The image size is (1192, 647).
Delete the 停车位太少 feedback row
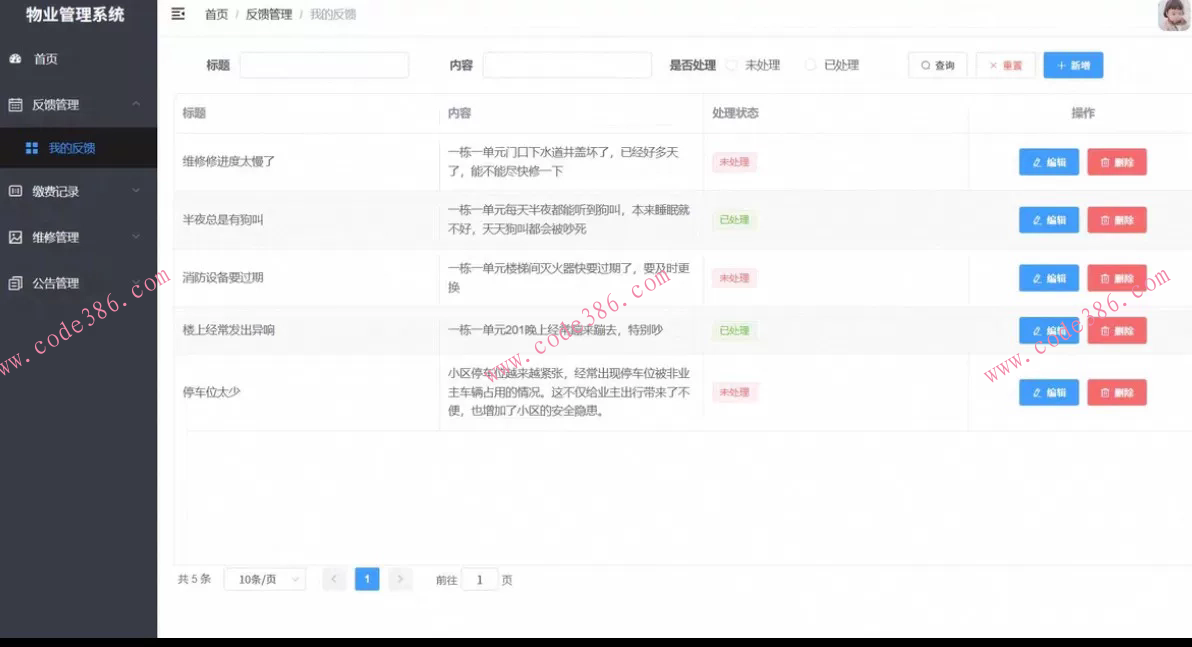tap(1117, 392)
